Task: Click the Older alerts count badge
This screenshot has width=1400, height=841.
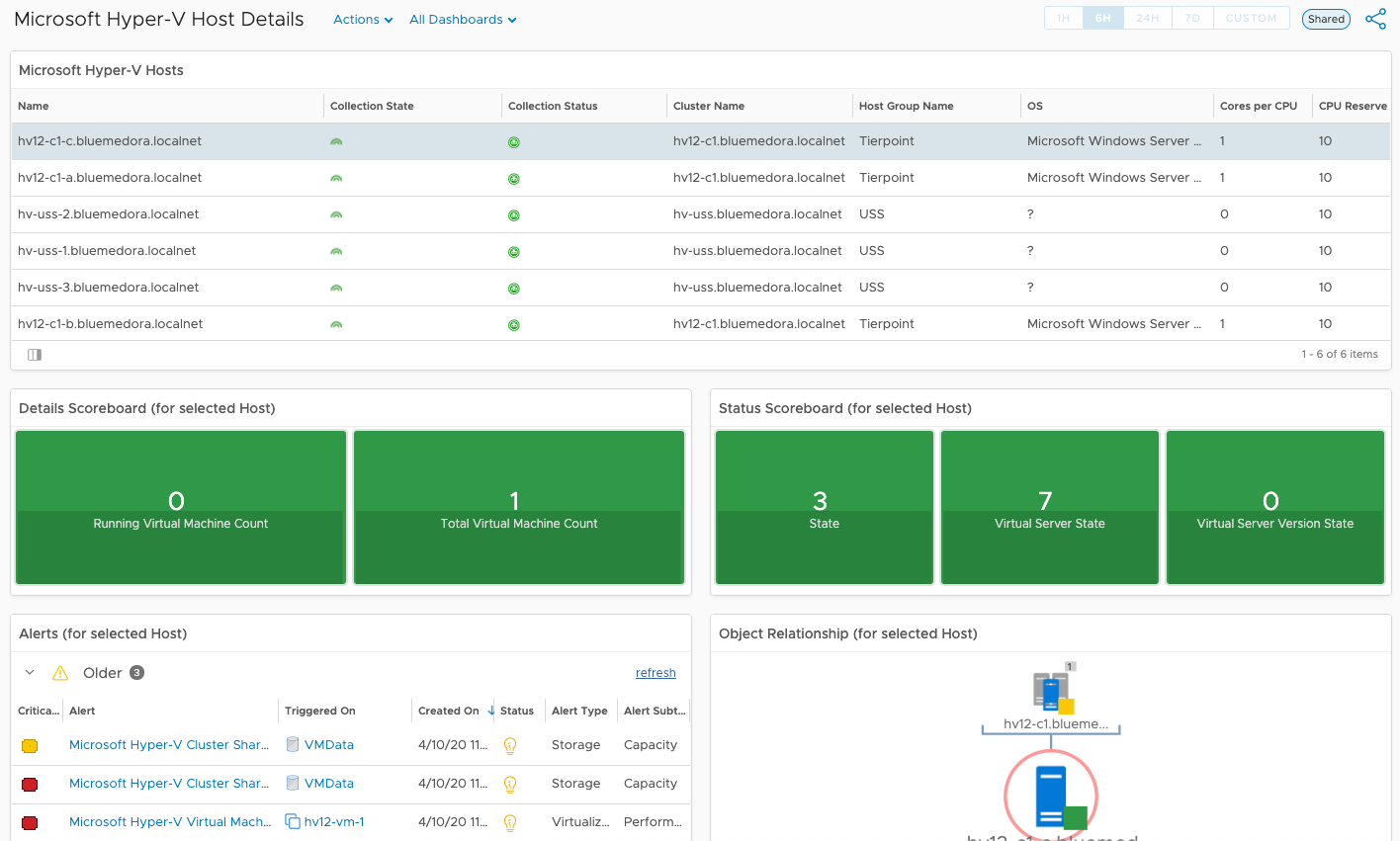Action: pos(137,673)
